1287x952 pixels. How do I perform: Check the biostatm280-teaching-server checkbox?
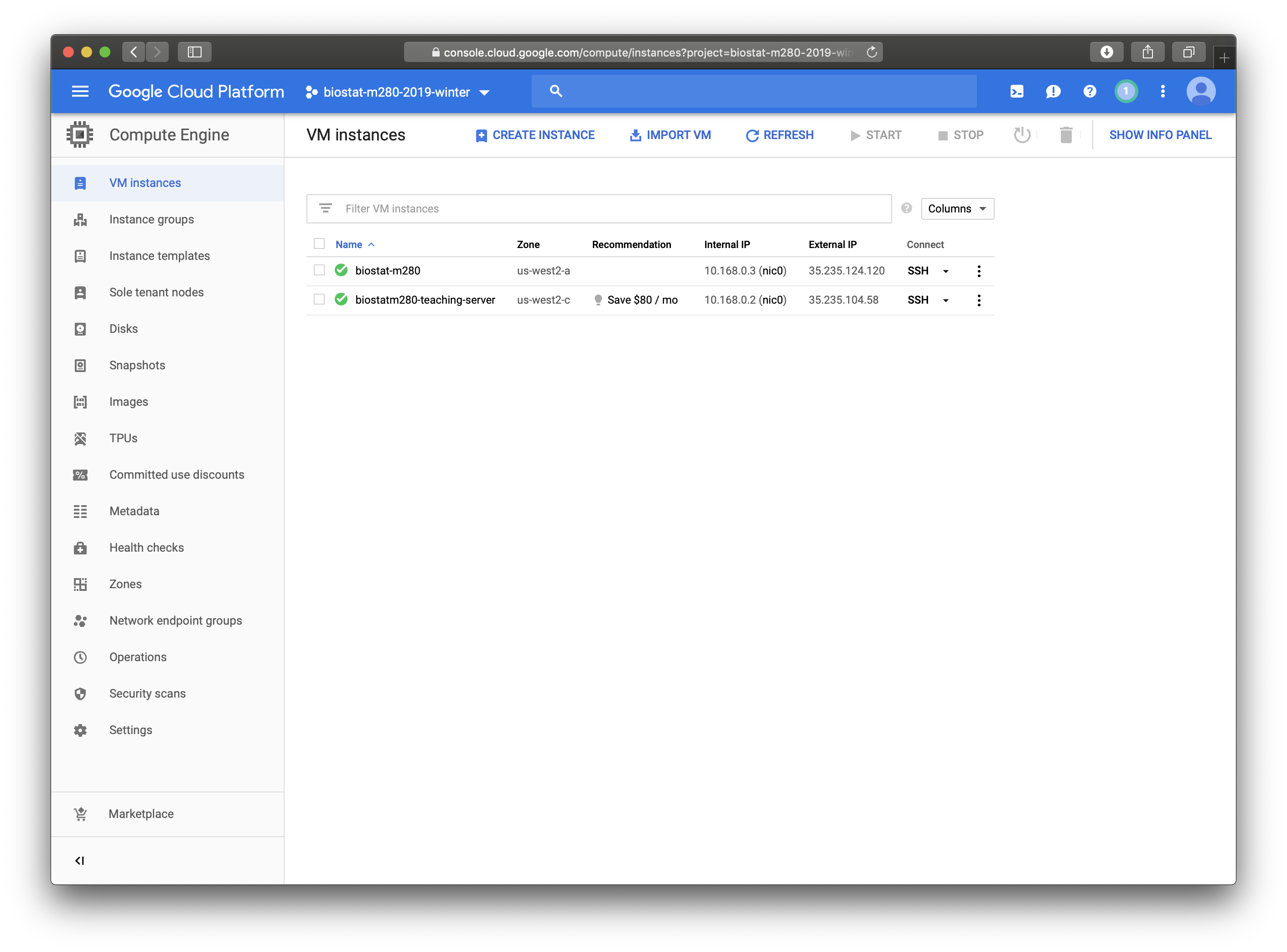tap(319, 300)
